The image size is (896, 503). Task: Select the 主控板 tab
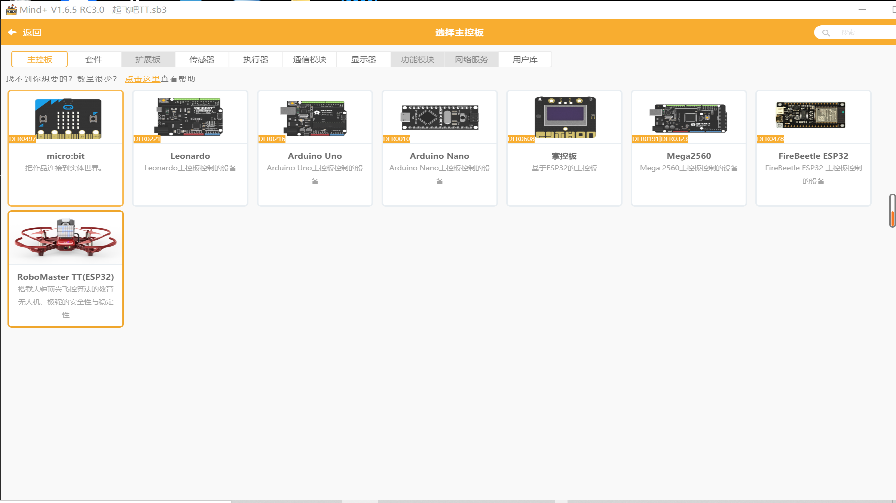39,59
